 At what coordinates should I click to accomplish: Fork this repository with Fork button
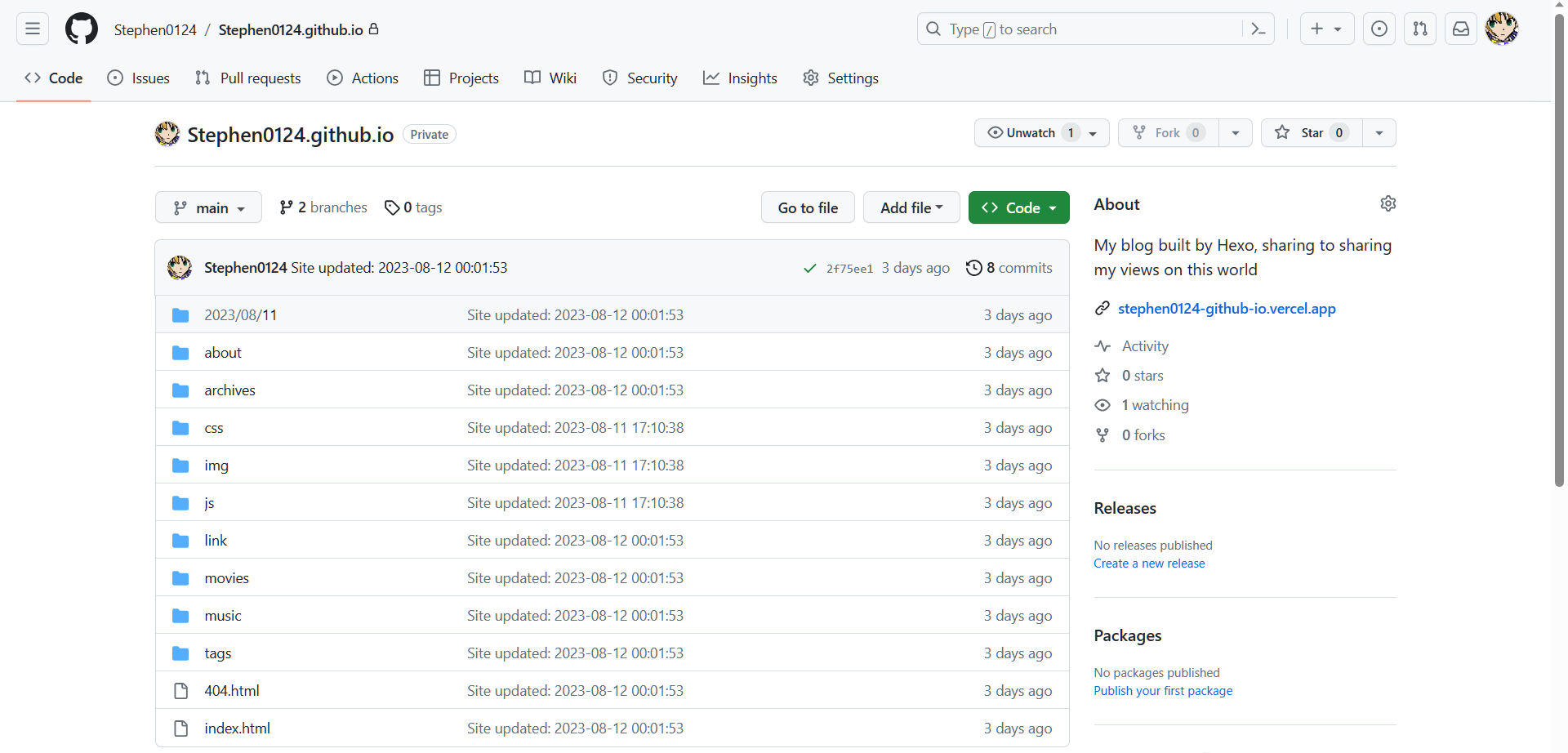pyautogui.click(x=1169, y=133)
